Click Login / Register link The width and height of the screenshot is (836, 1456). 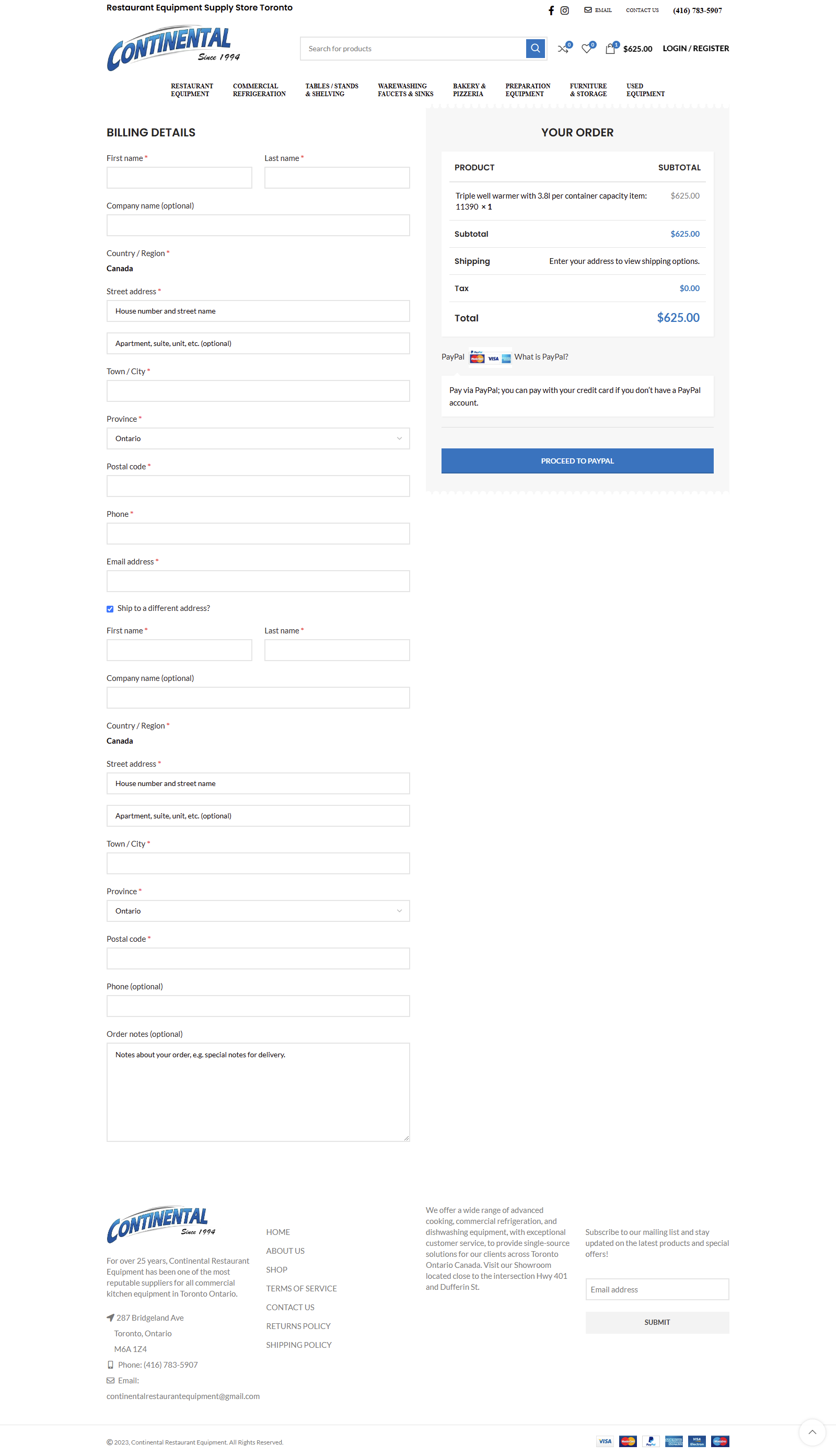coord(695,48)
